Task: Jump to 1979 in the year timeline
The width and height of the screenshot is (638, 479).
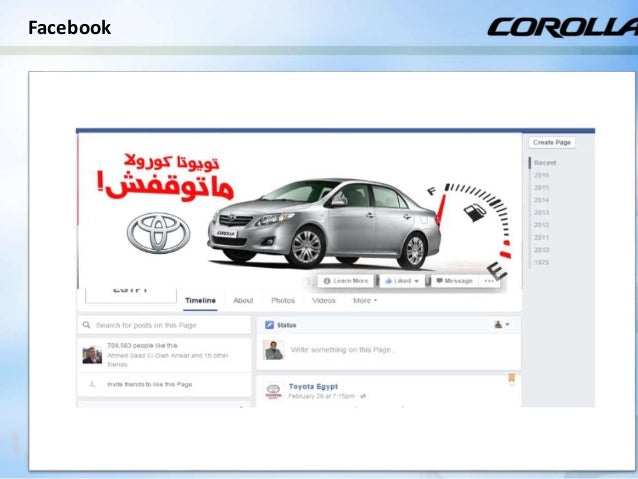Action: pos(541,262)
